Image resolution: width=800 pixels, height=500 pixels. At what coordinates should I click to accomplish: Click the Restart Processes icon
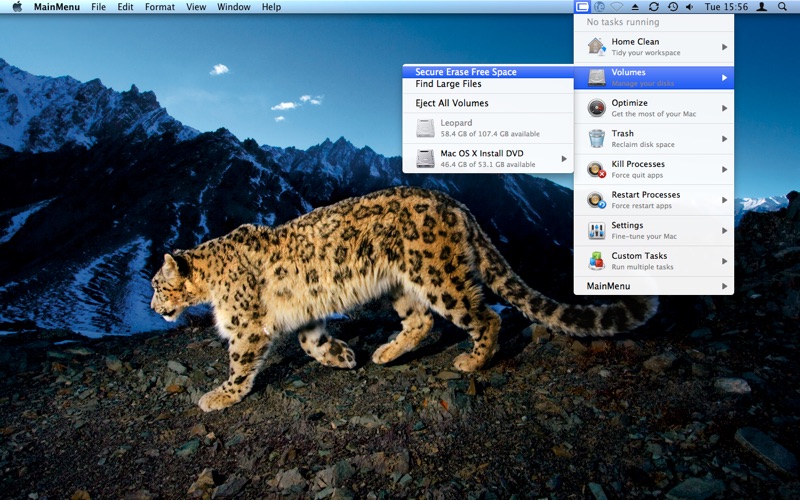coord(596,200)
